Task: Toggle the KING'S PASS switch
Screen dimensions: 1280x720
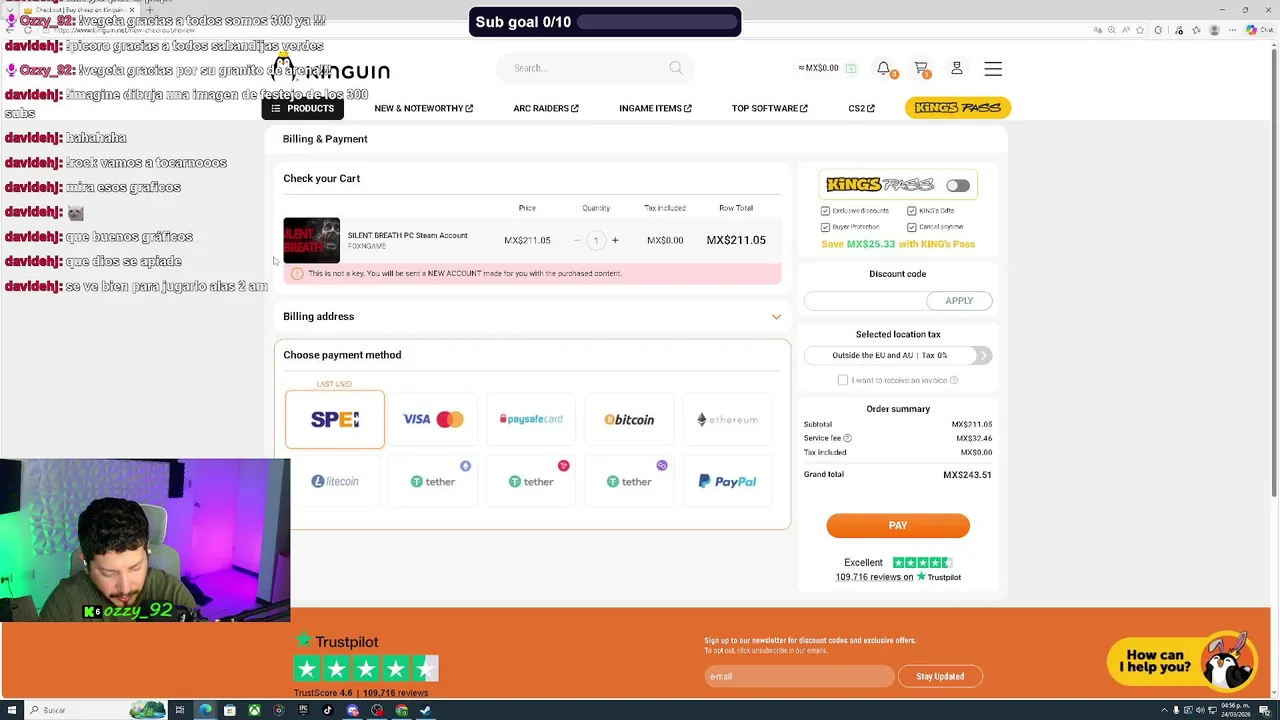Action: [x=958, y=185]
